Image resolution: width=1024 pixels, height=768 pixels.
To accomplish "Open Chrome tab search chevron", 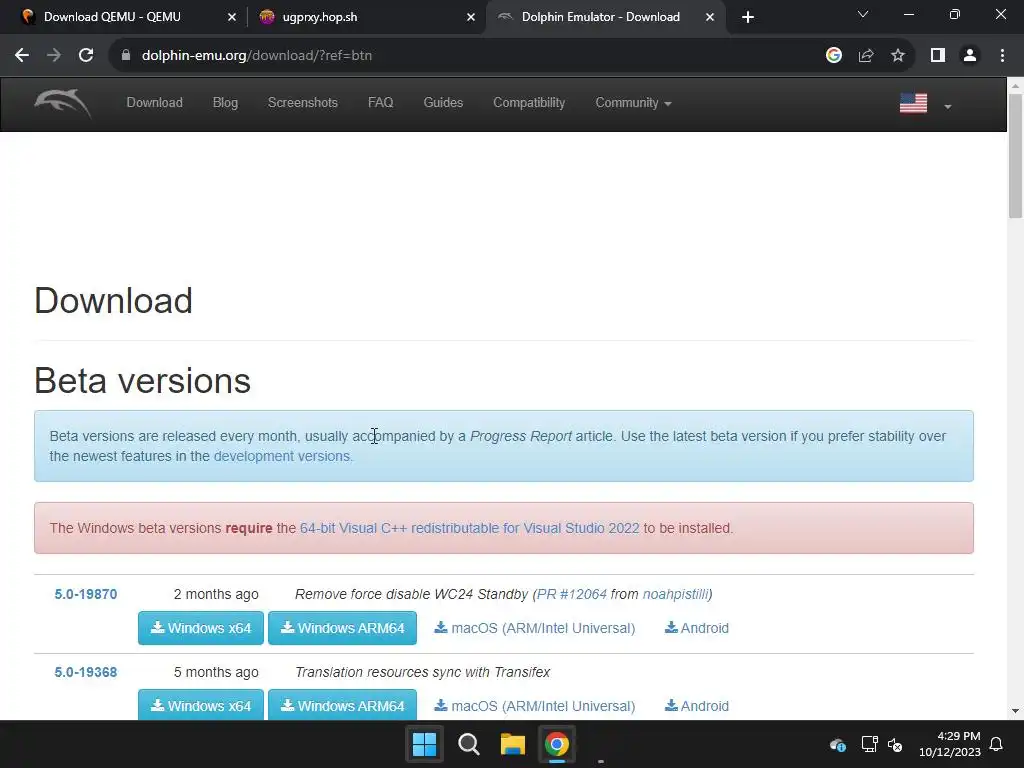I will pos(863,14).
